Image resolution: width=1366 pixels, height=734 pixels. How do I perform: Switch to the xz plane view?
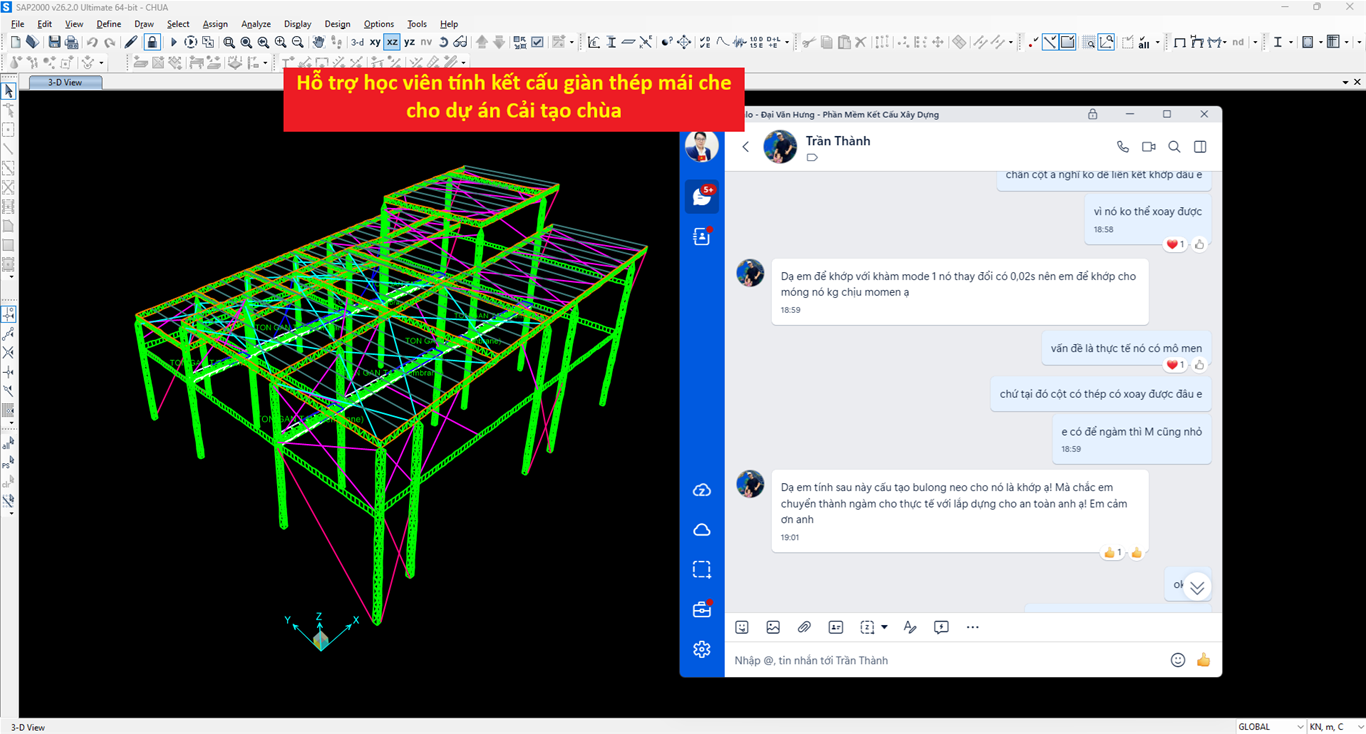click(x=392, y=42)
